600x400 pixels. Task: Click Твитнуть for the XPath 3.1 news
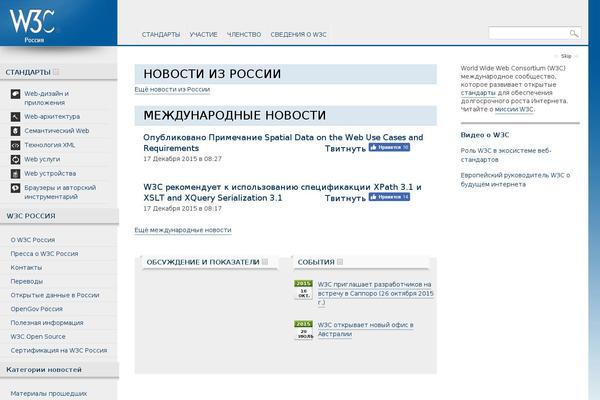pos(346,198)
